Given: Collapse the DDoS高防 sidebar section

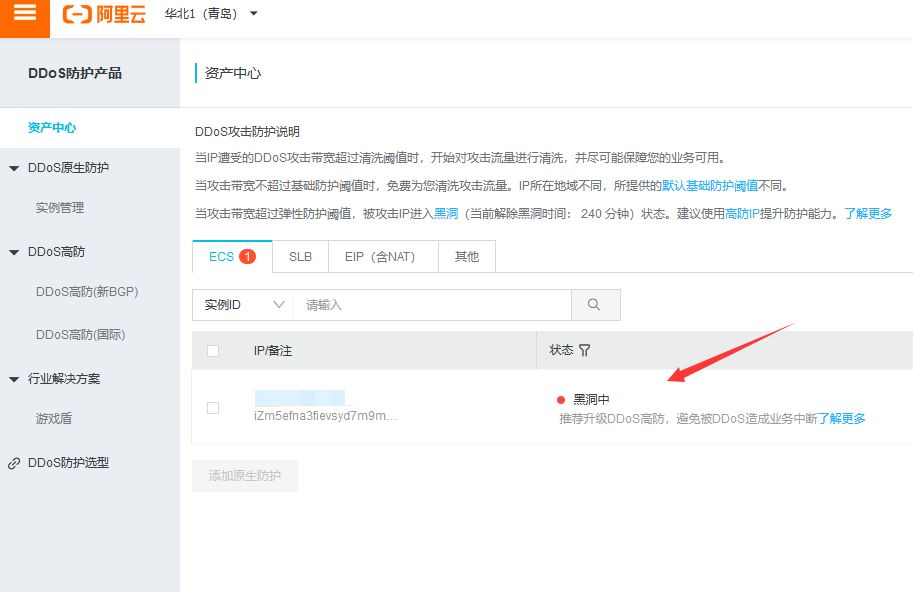Looking at the screenshot, I should (x=14, y=253).
